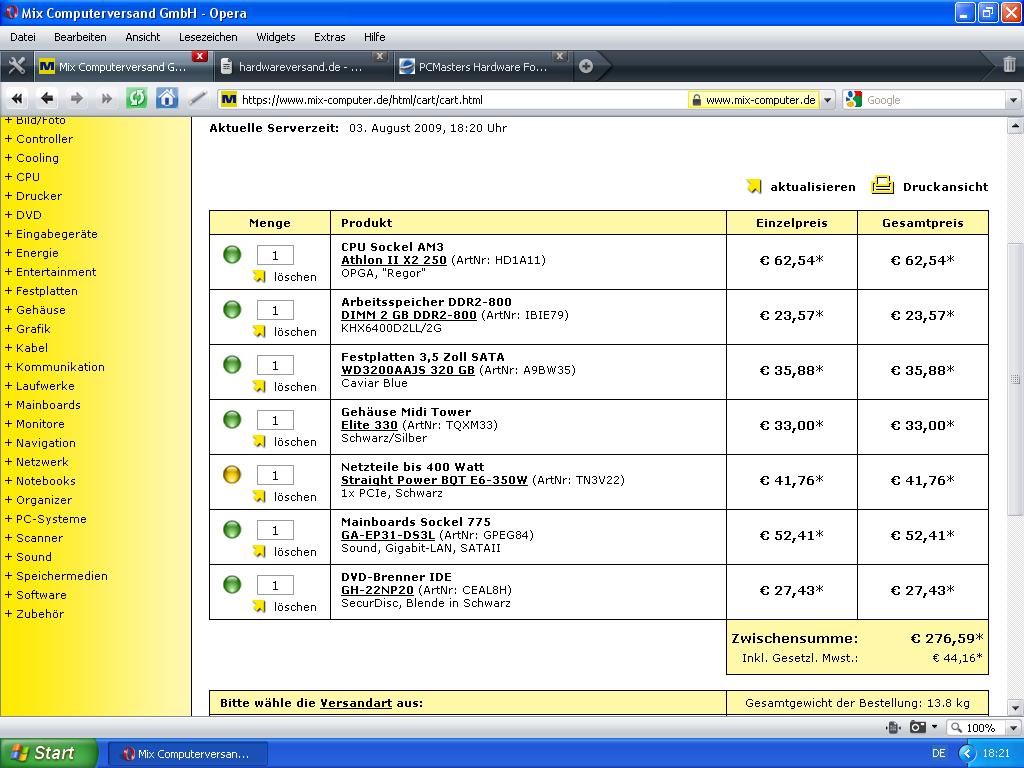Click the printer icon for Druckansicht

click(882, 185)
